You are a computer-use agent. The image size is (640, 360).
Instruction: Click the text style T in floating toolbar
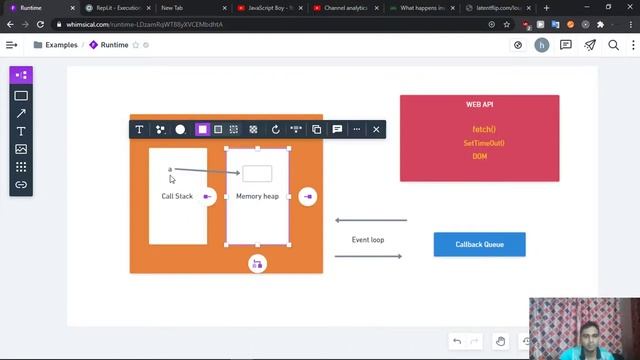pyautogui.click(x=139, y=129)
